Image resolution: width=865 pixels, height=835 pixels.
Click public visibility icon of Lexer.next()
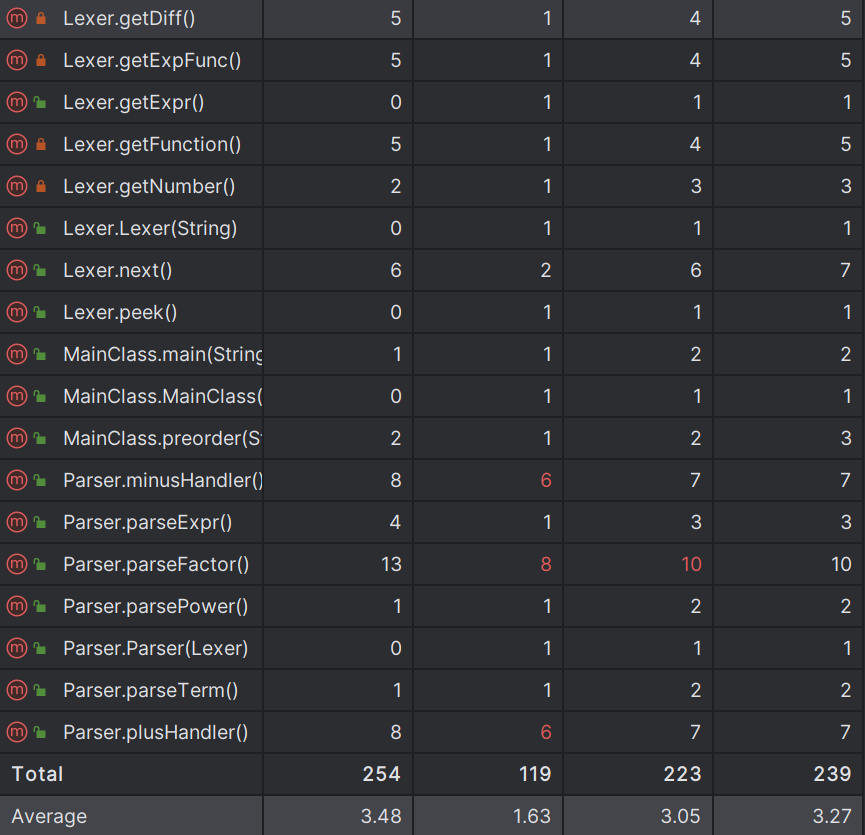pyautogui.click(x=40, y=270)
